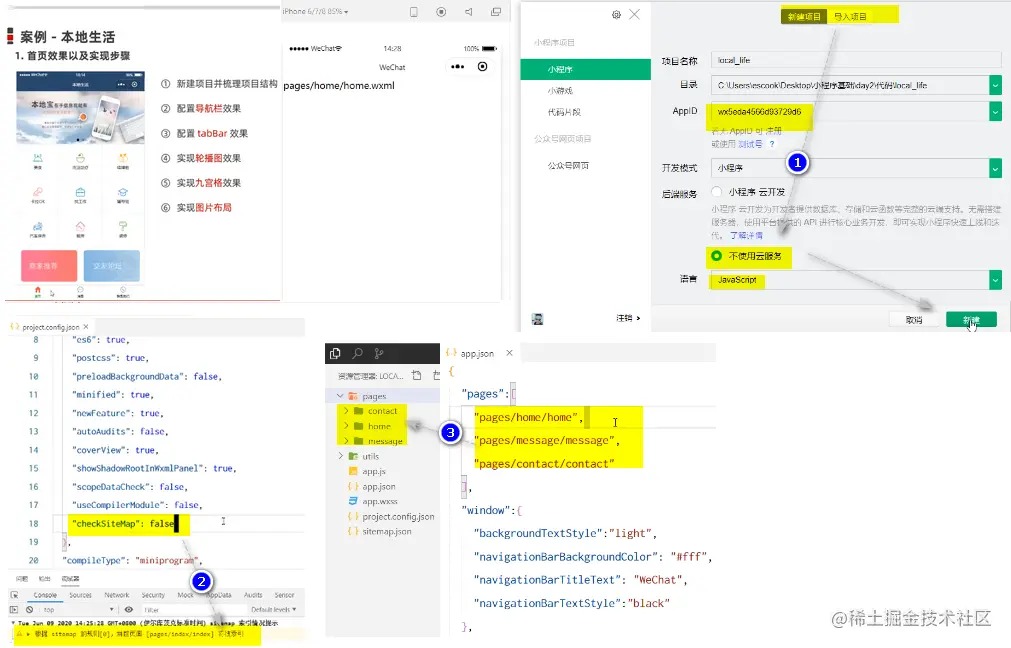The height and width of the screenshot is (648, 1011).
Task: Open the 开发模式 dropdown arrow
Action: (996, 168)
